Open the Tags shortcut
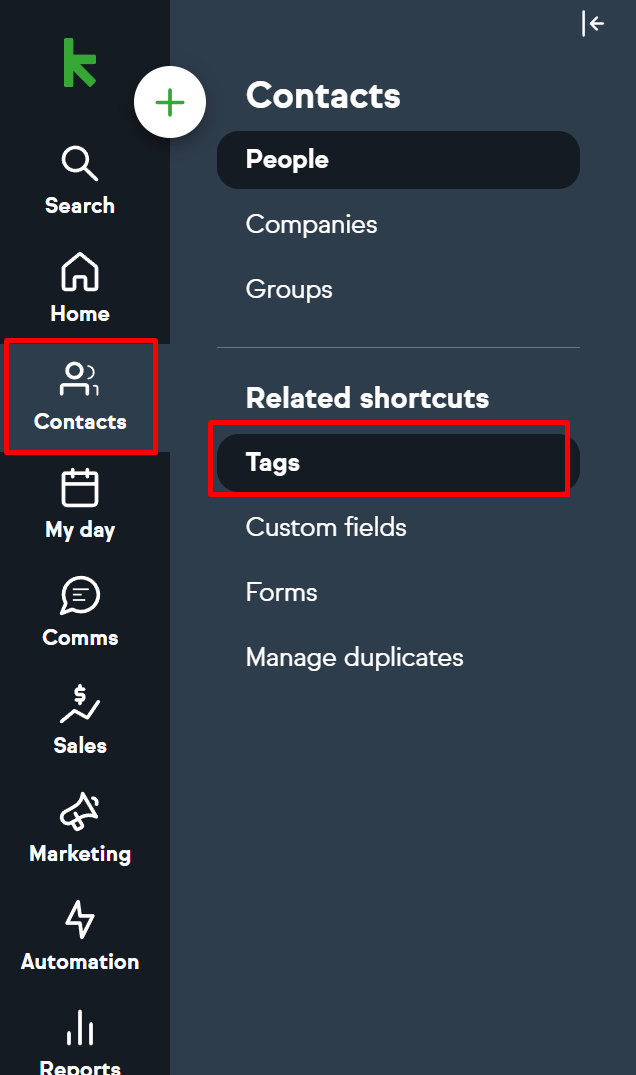Image resolution: width=636 pixels, height=1075 pixels. tap(398, 463)
